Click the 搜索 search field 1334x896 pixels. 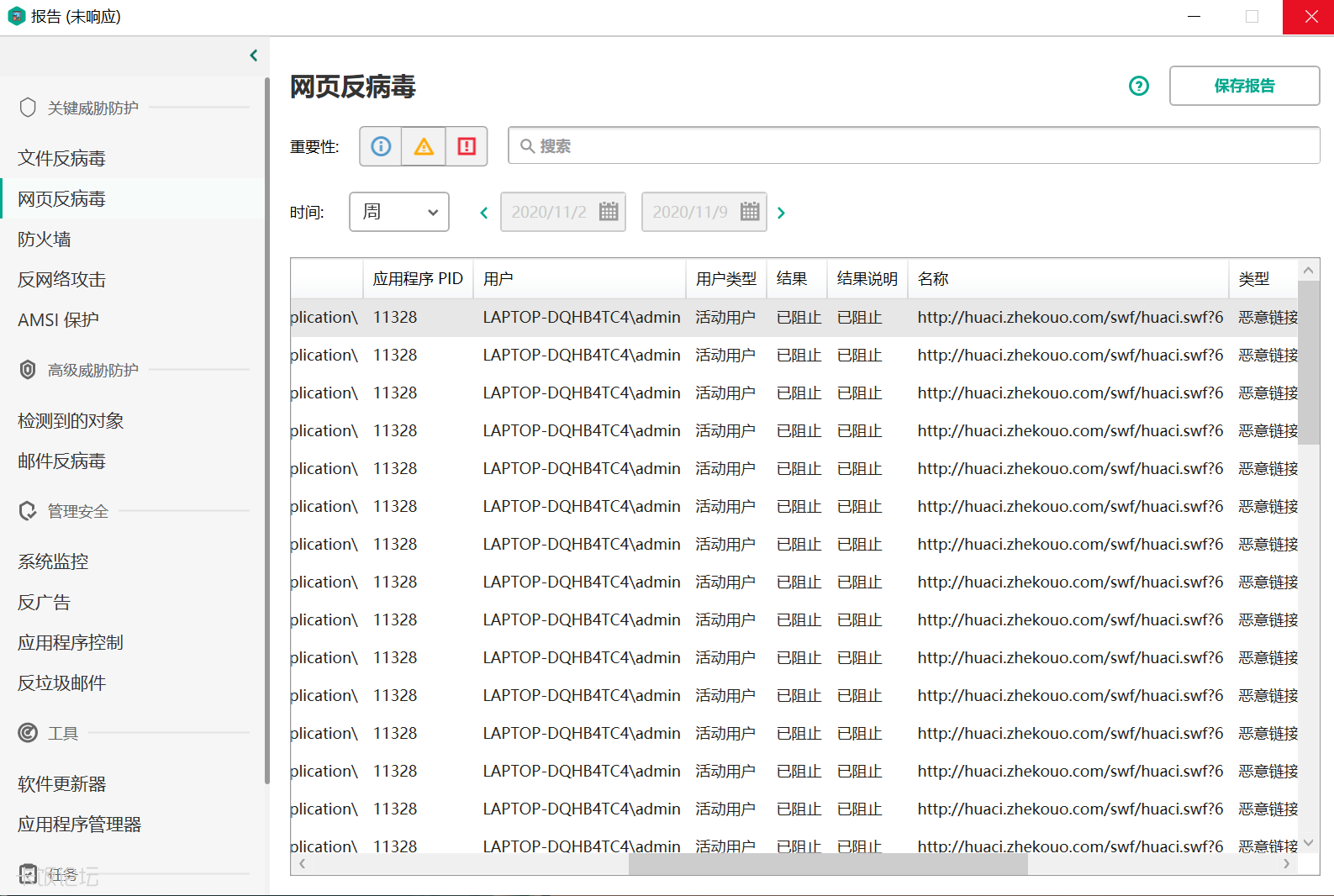click(914, 146)
